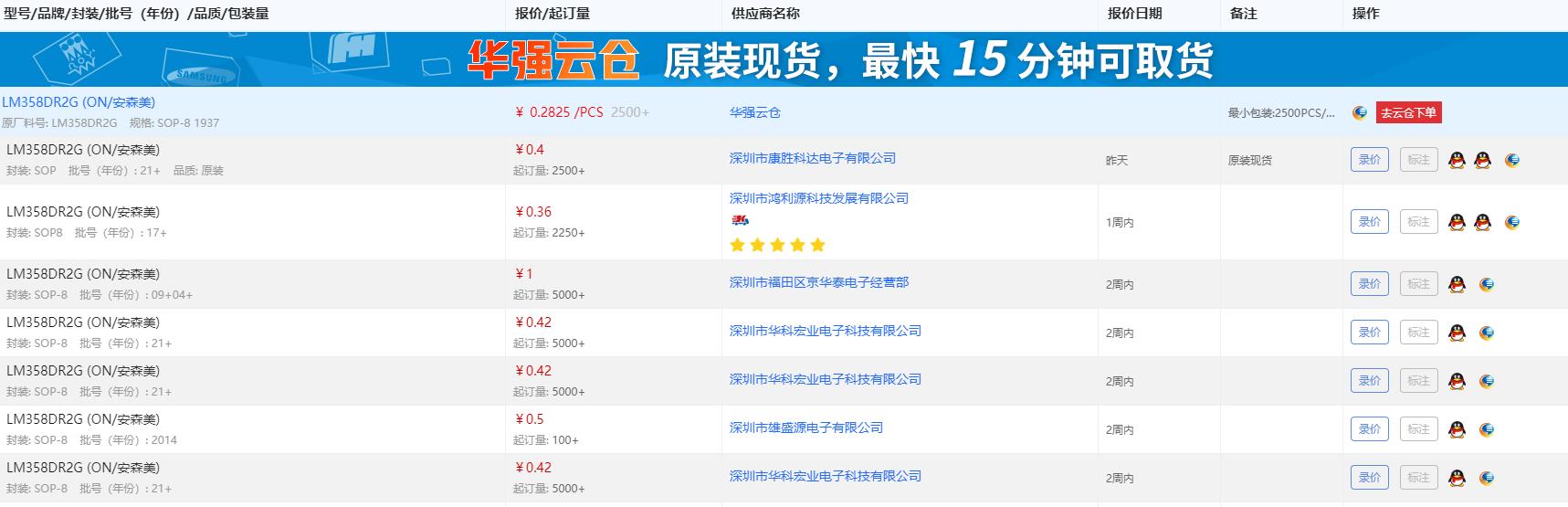The image size is (1568, 507).
Task: Click 录价 button for 康胜科达 row
Action: coord(1370,160)
